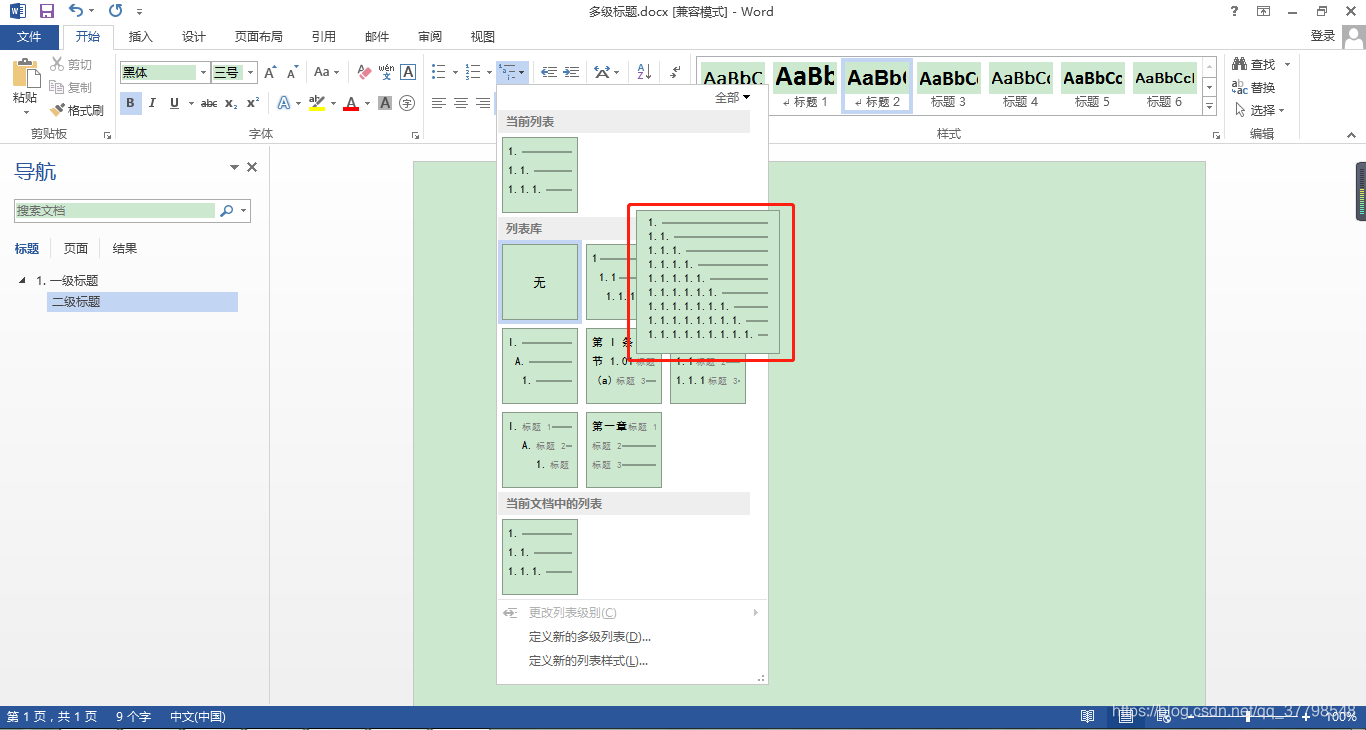
Task: Open the 插入 ribbon tab
Action: (141, 37)
